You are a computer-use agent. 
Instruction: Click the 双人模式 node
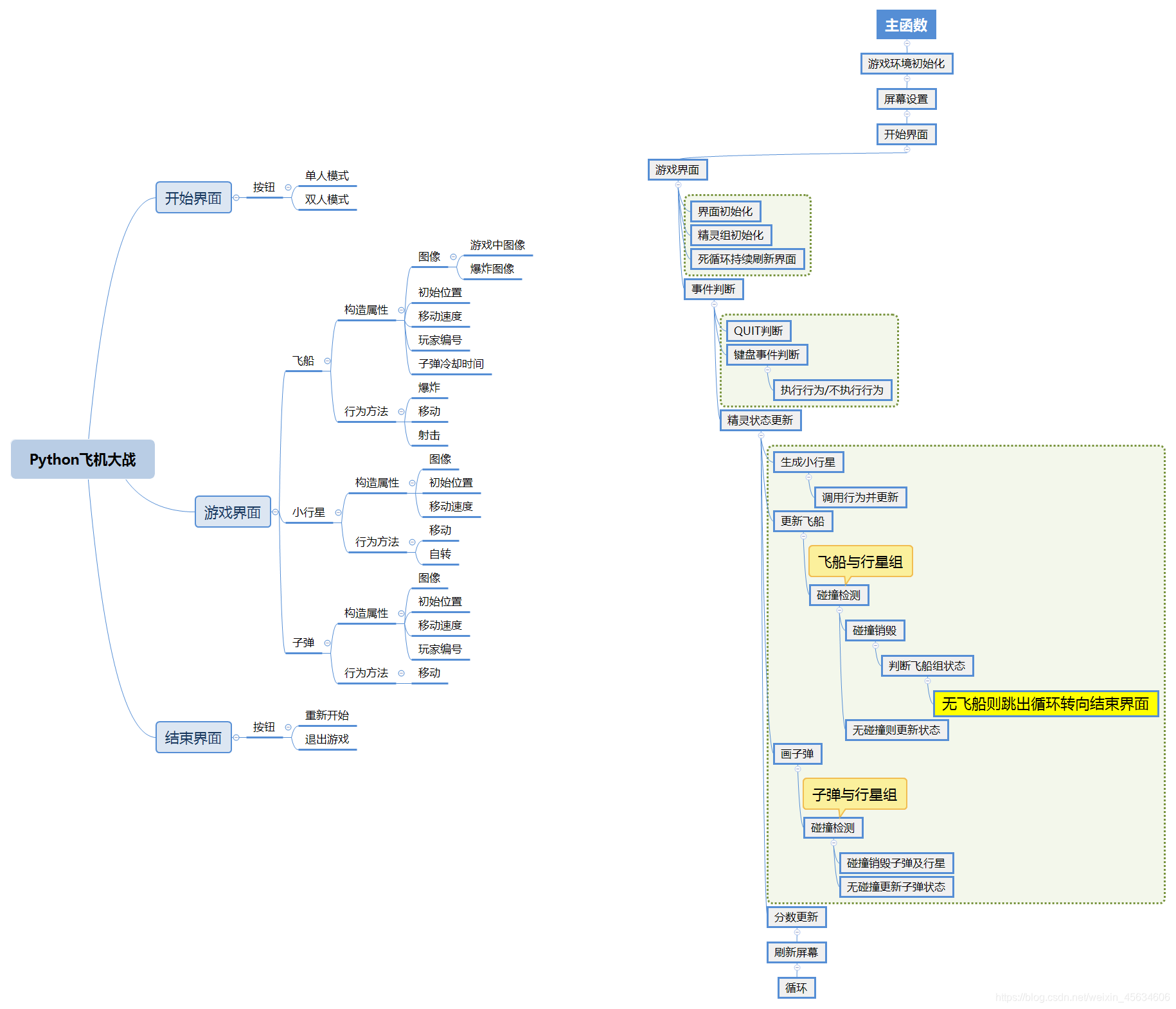[x=327, y=199]
